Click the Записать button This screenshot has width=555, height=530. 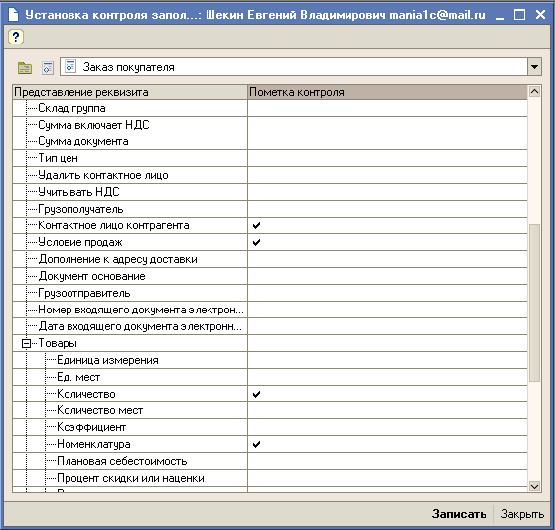tap(459, 514)
